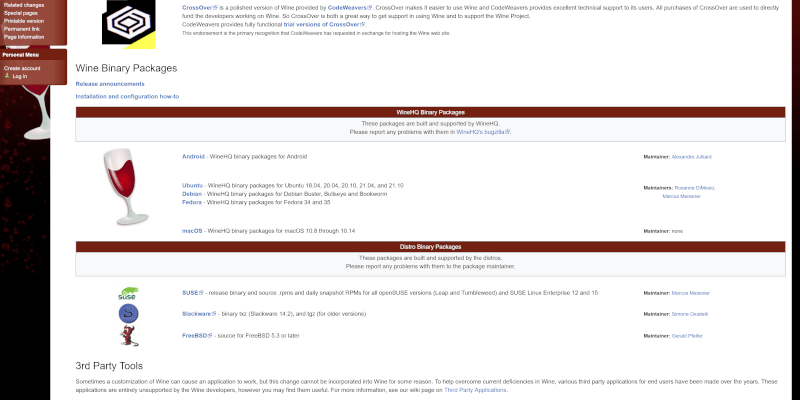Open Page information from the sidebar
The height and width of the screenshot is (400, 800).
[x=24, y=37]
